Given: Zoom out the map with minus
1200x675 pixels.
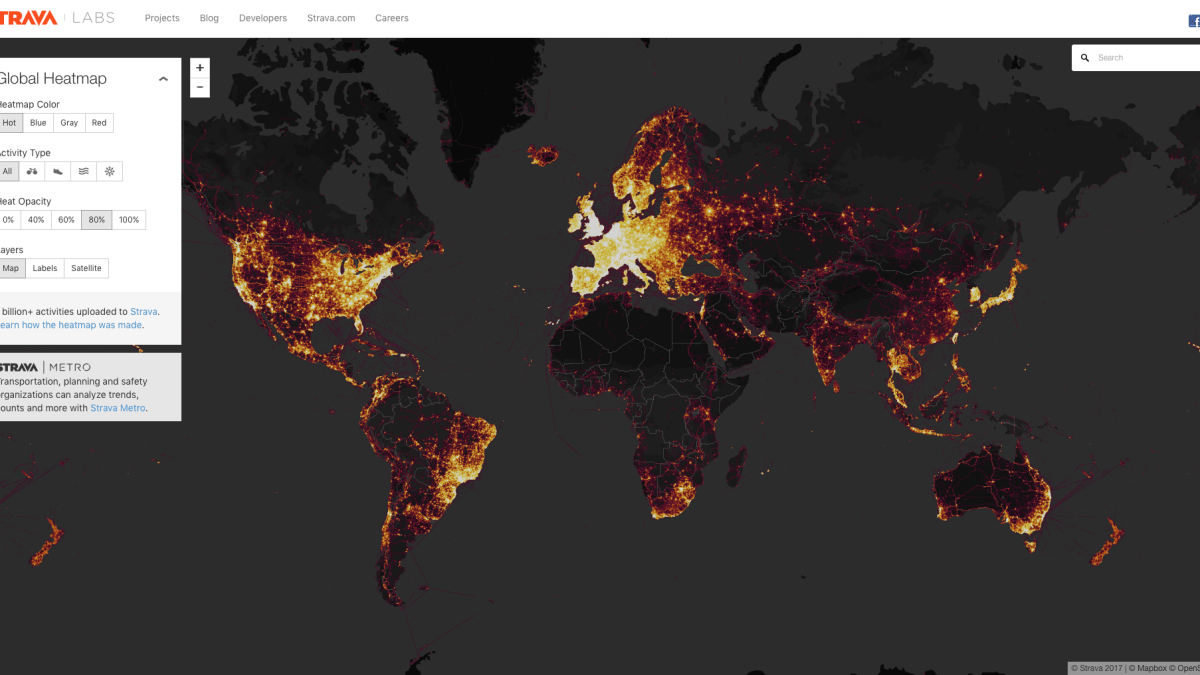Looking at the screenshot, I should pyautogui.click(x=200, y=87).
